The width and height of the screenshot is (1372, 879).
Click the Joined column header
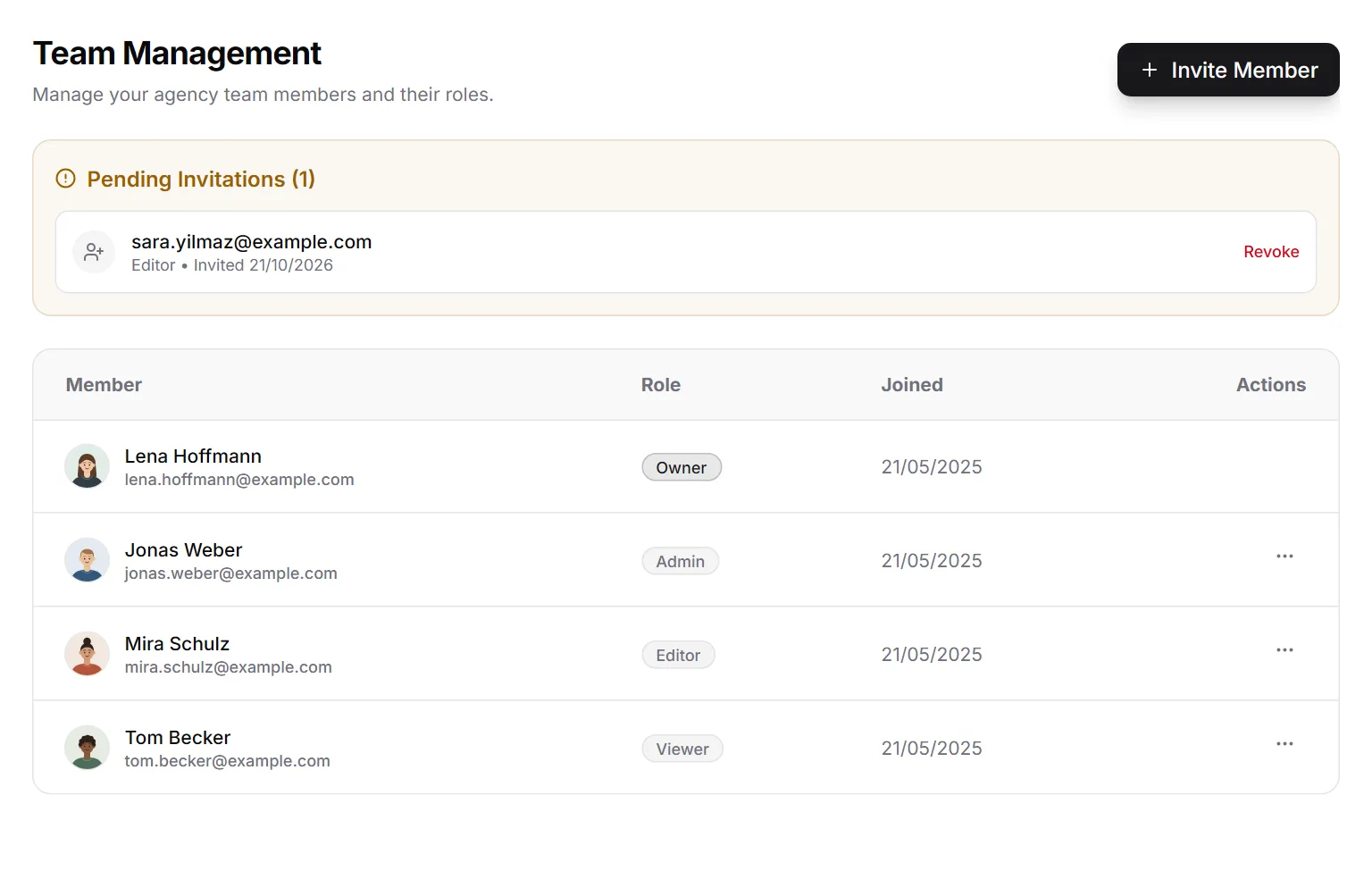[912, 385]
